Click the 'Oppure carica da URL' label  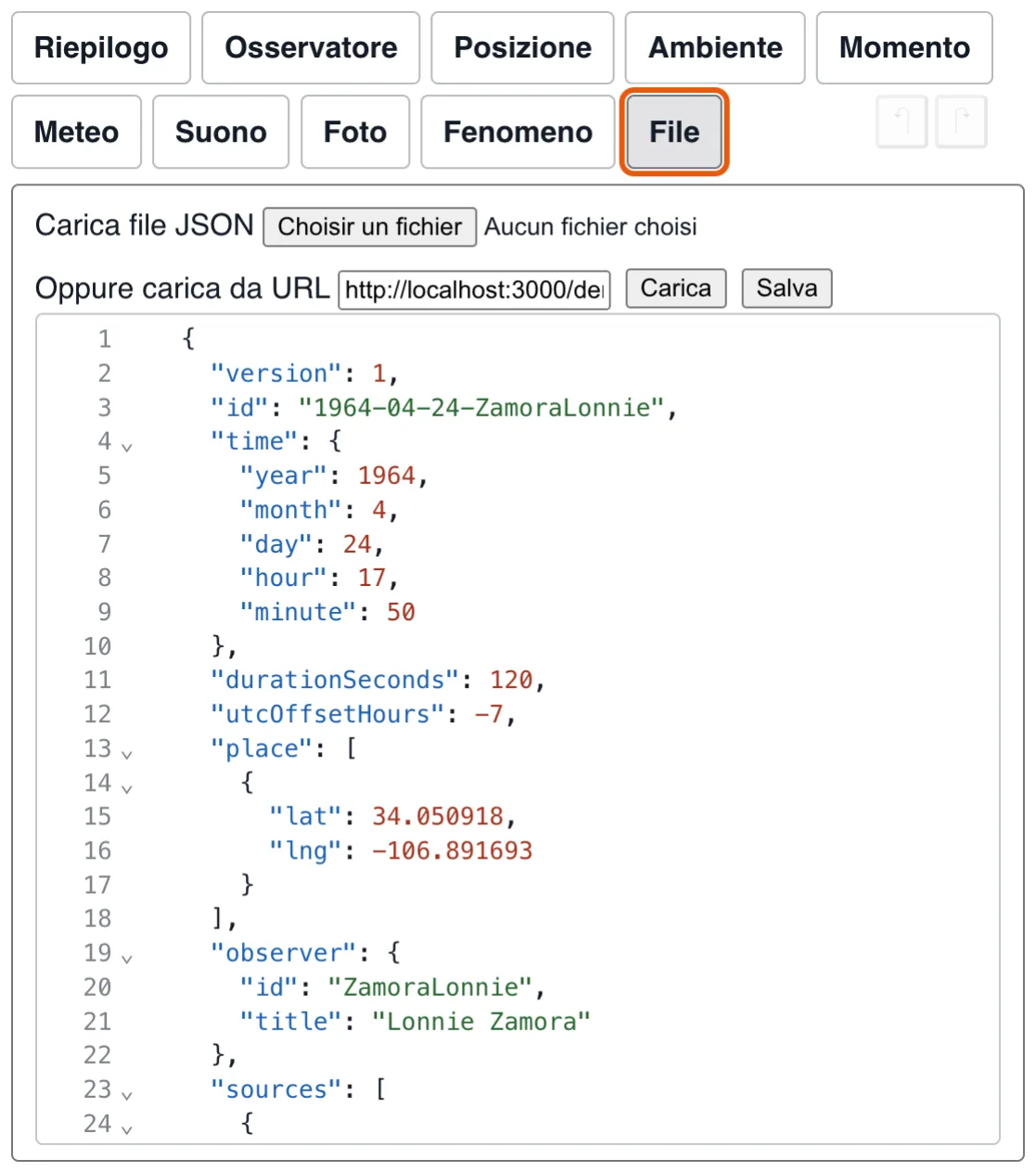183,288
